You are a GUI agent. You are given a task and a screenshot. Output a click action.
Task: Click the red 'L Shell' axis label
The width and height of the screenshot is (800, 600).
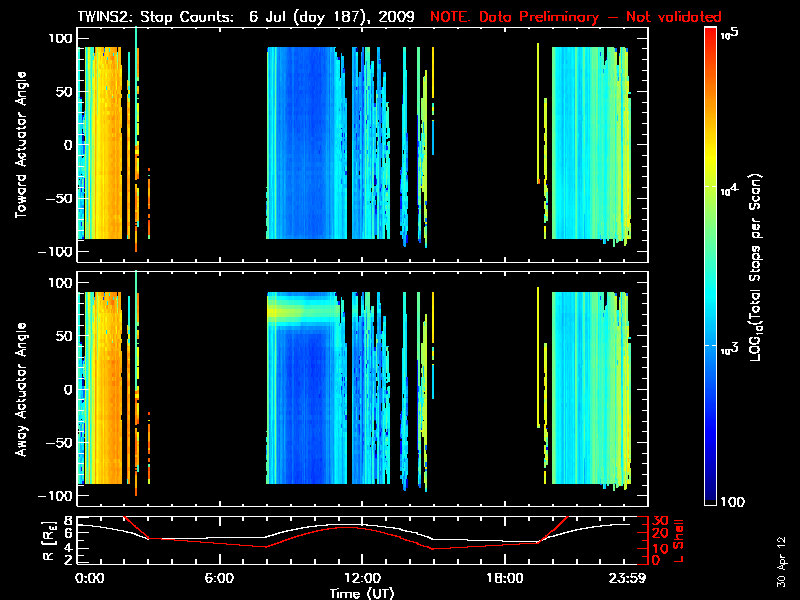678,541
